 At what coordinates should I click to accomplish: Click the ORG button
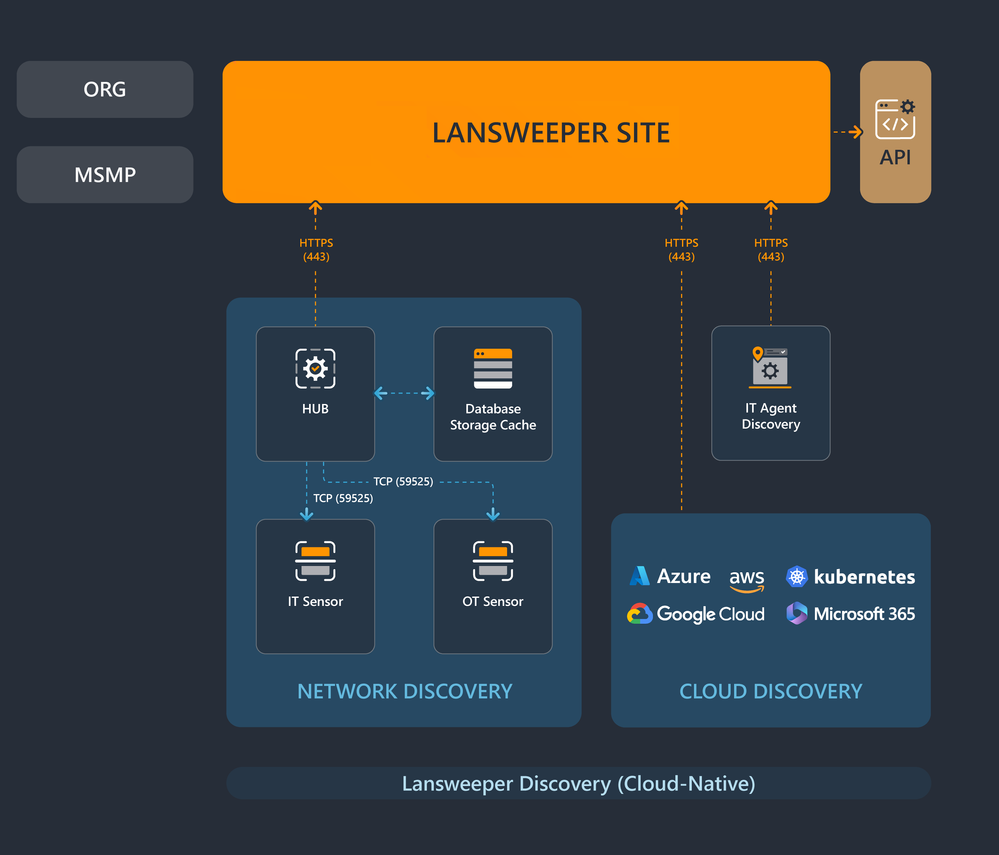coord(105,89)
